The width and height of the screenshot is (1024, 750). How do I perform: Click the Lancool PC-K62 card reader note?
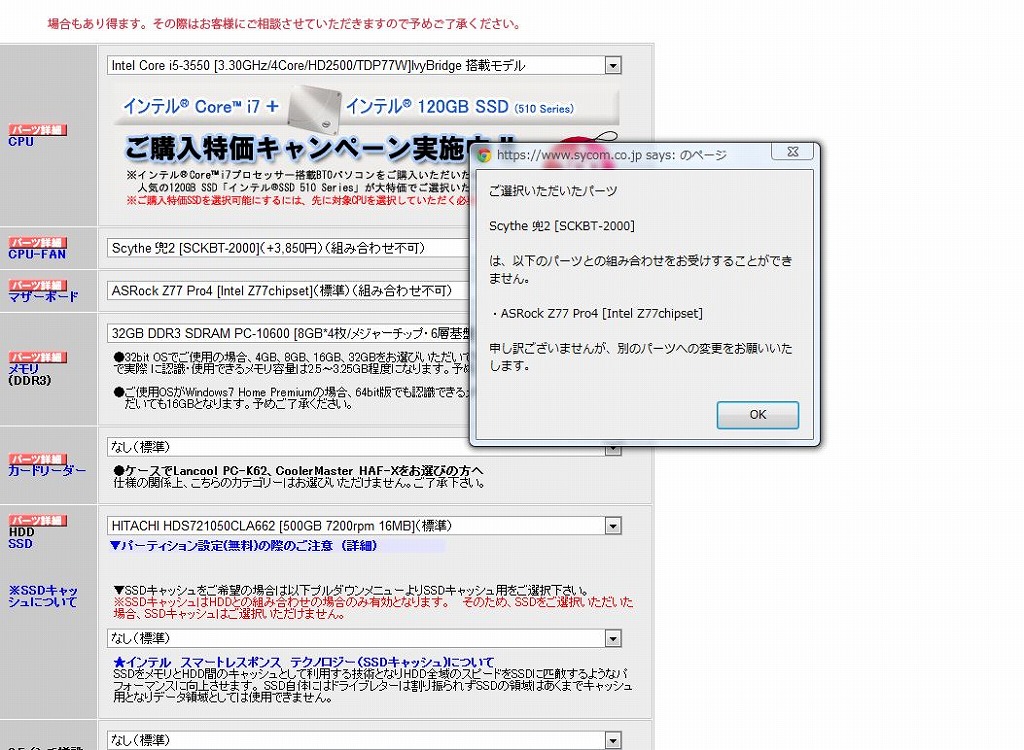click(299, 477)
